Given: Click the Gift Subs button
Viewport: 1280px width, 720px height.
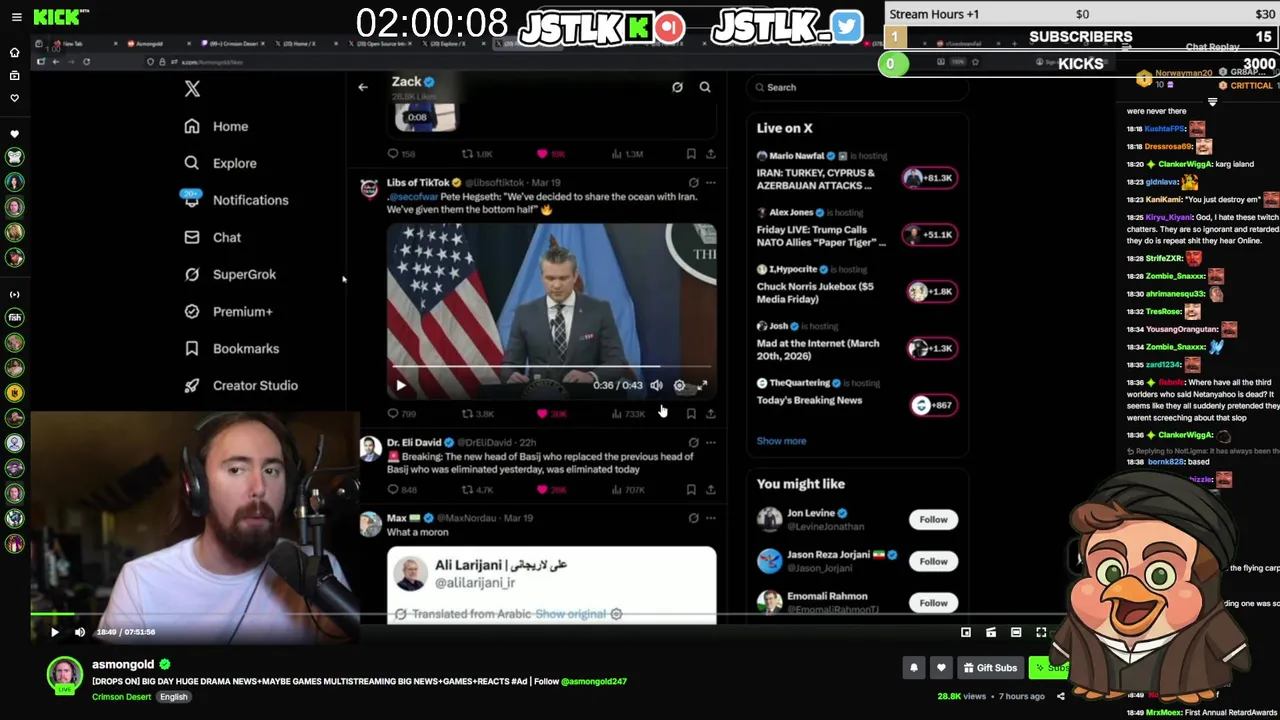Looking at the screenshot, I should (x=990, y=668).
